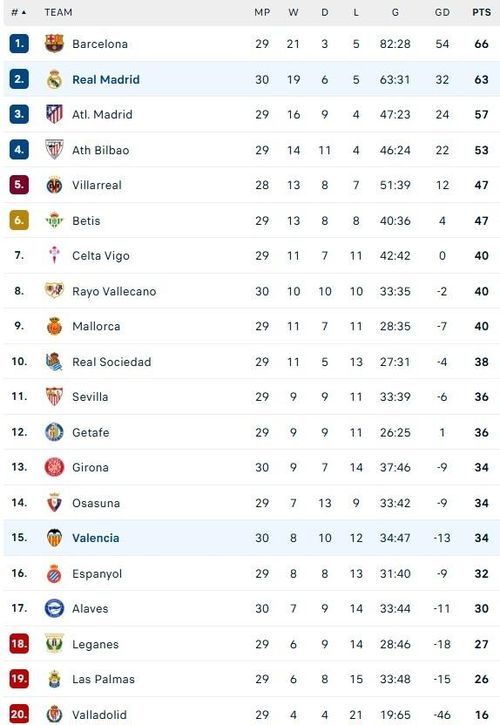Open the Ath Bilbao team link
This screenshot has width=500, height=725.
coord(100,150)
